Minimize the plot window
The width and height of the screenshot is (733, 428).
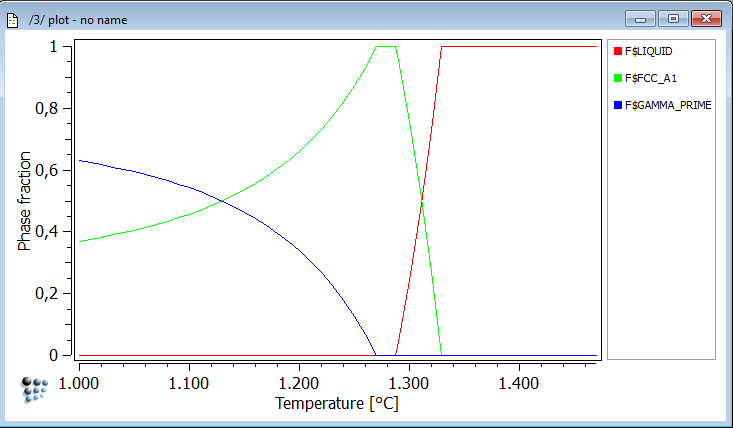[x=640, y=18]
